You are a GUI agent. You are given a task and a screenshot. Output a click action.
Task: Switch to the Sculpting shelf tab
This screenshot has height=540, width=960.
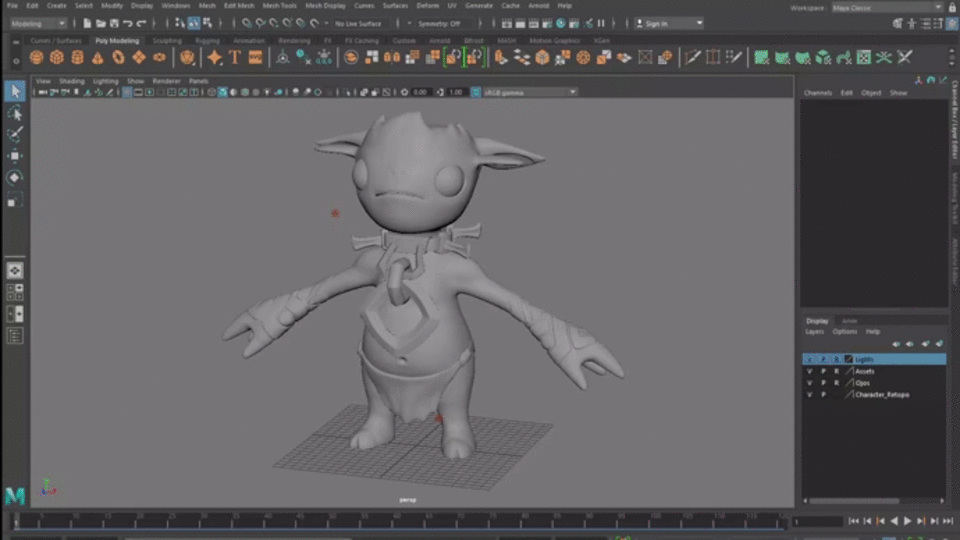click(x=167, y=40)
